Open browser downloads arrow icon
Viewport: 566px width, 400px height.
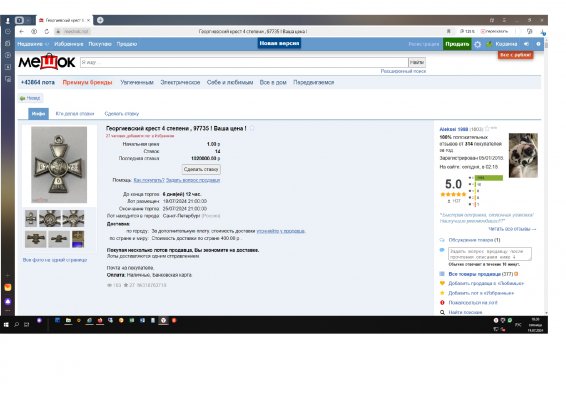[543, 32]
